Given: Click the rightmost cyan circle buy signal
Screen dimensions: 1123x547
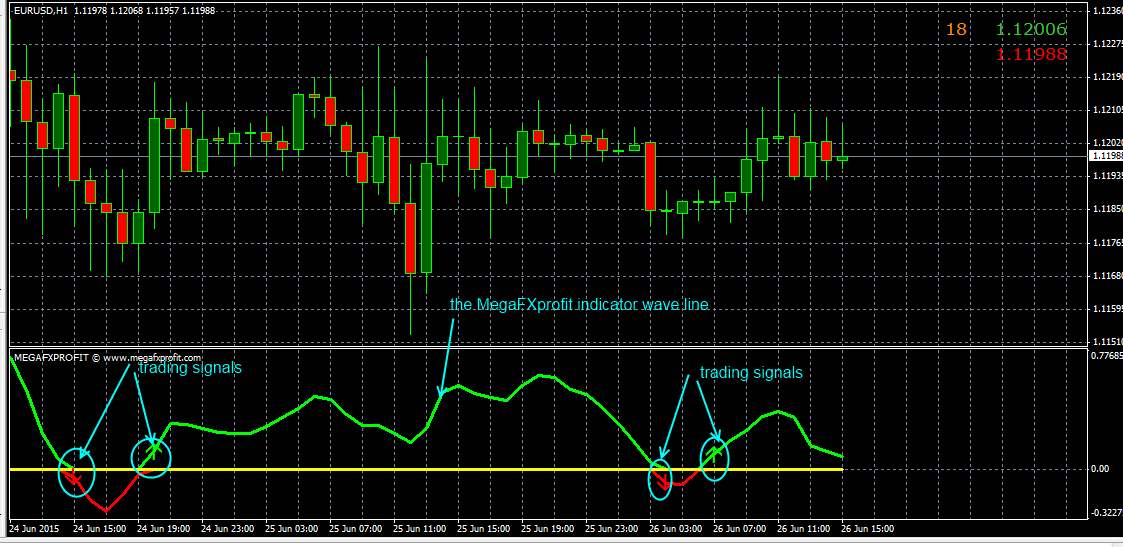Looking at the screenshot, I should coord(714,458).
